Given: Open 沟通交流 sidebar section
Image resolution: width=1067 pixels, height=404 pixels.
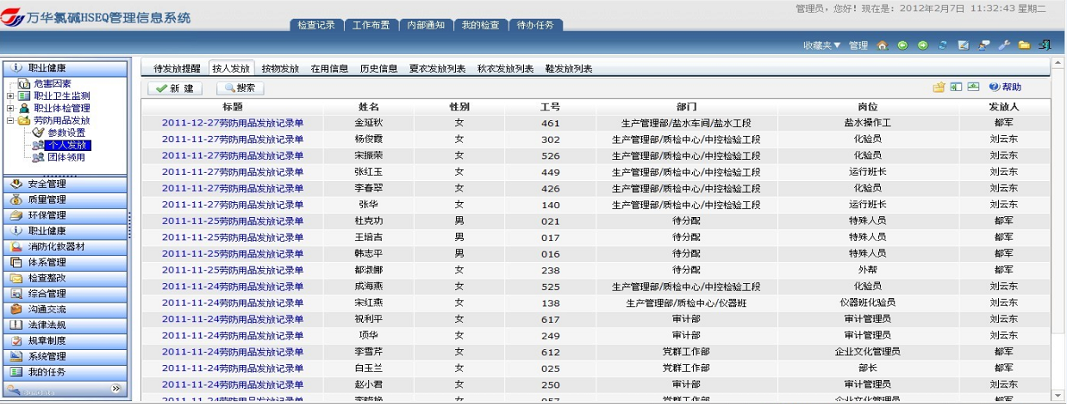Looking at the screenshot, I should point(65,309).
